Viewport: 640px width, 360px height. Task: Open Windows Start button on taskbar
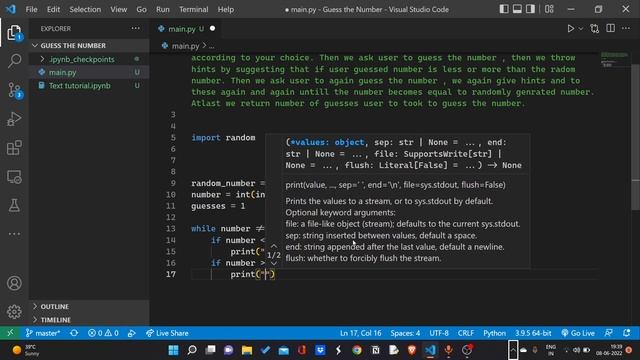(173, 350)
